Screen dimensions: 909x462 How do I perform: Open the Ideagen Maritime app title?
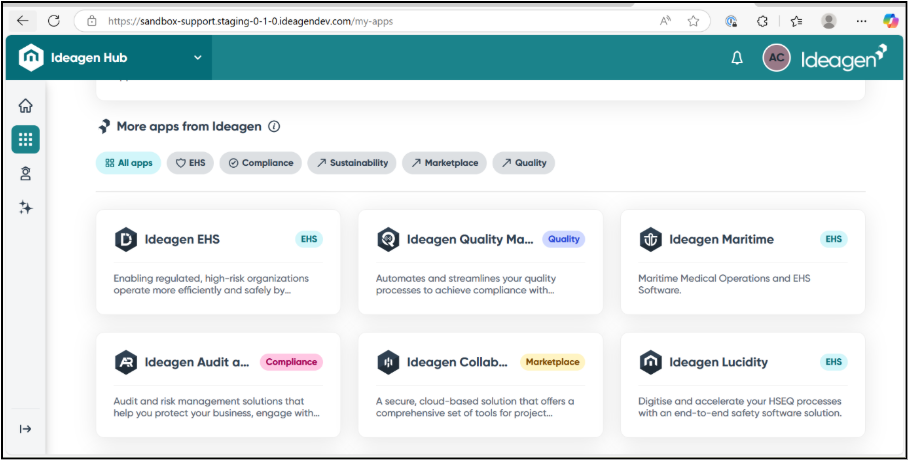[x=721, y=239]
